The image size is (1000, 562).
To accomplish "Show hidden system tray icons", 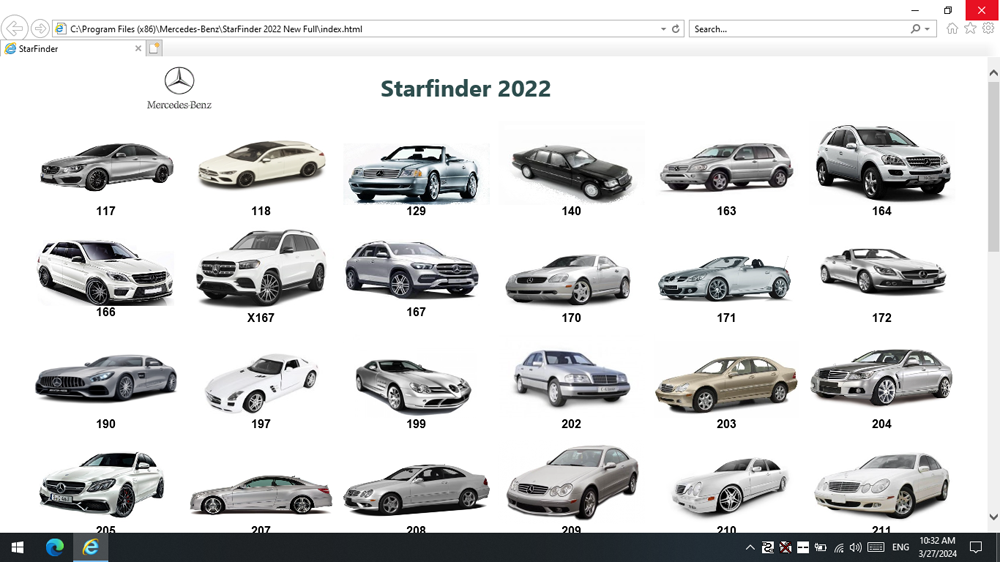I will pyautogui.click(x=750, y=547).
